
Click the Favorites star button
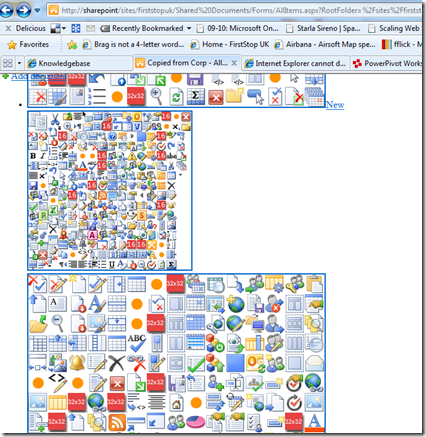[x=28, y=44]
